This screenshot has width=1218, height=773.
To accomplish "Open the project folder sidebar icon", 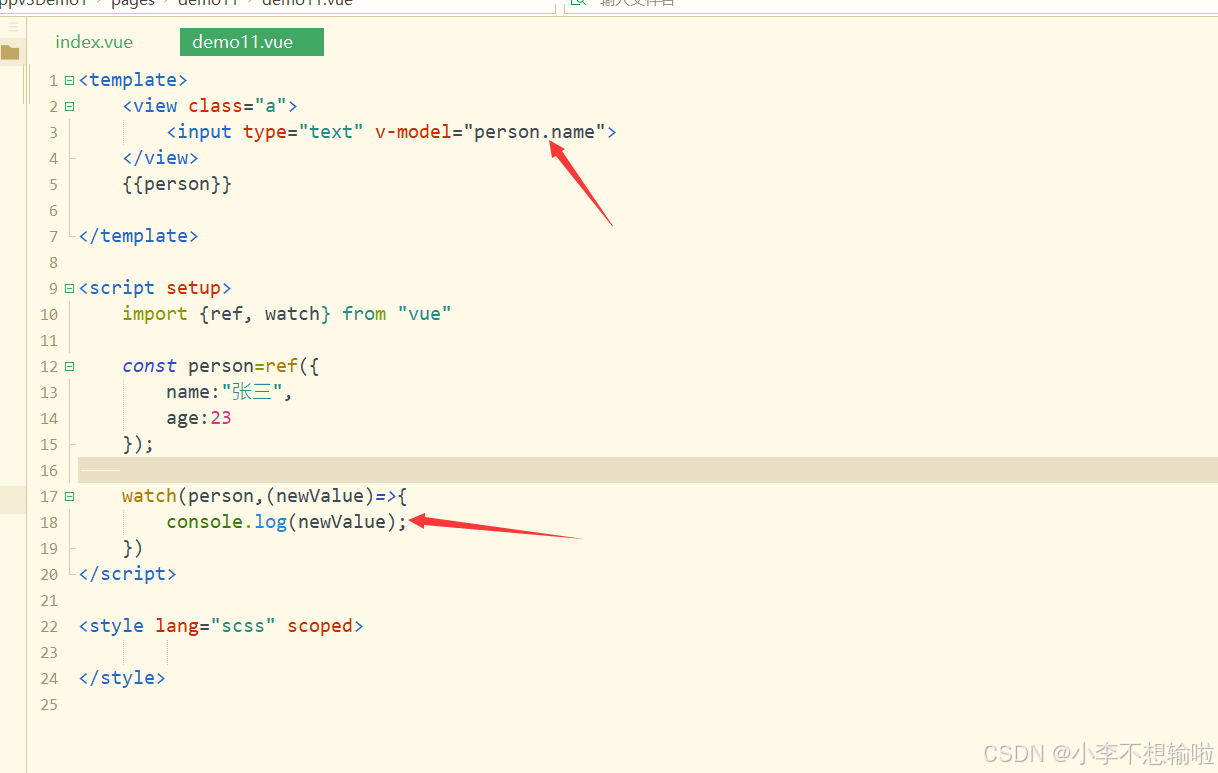I will coord(11,53).
